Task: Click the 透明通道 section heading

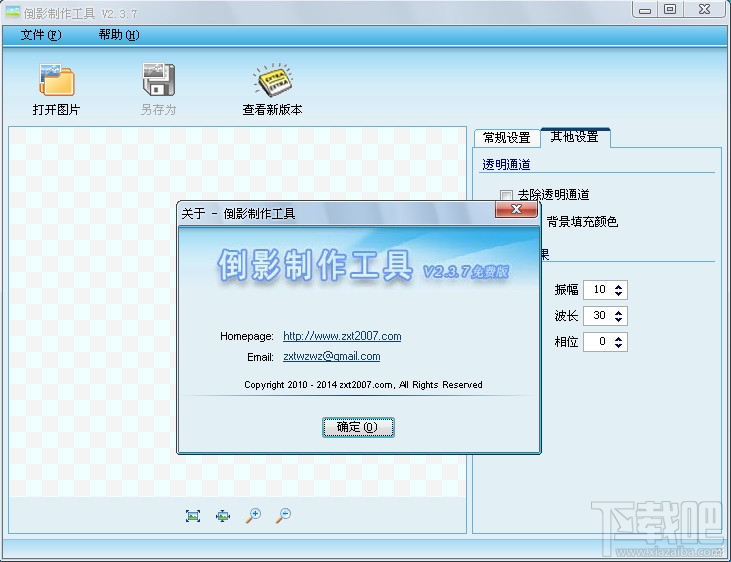Action: click(x=506, y=164)
